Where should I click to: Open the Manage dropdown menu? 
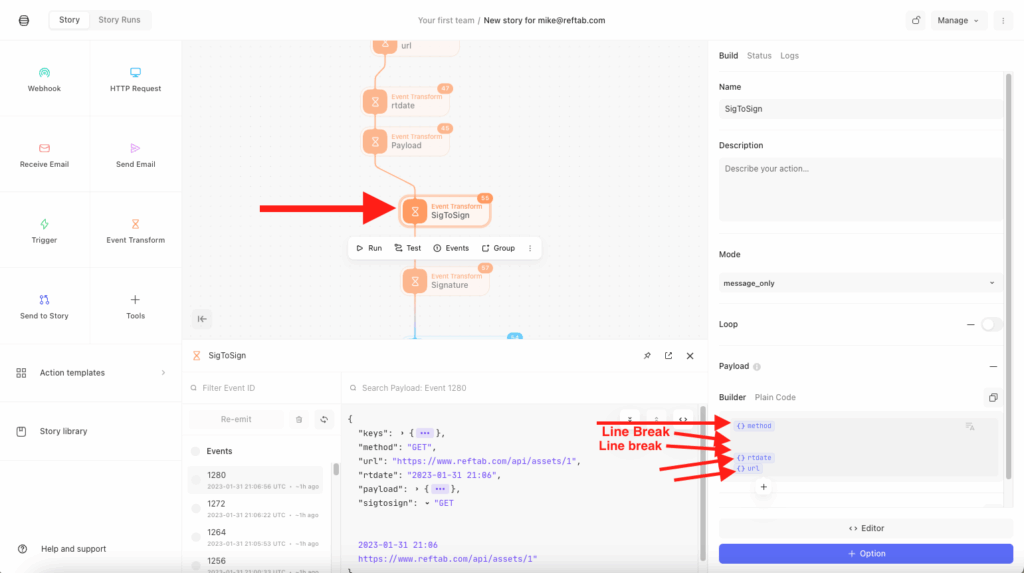tap(958, 20)
